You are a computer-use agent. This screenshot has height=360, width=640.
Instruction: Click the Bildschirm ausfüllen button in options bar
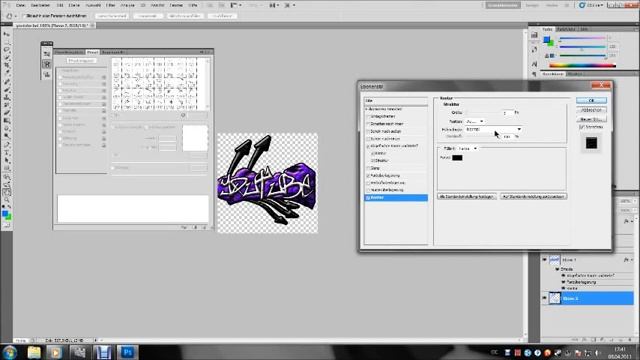tap(185, 16)
